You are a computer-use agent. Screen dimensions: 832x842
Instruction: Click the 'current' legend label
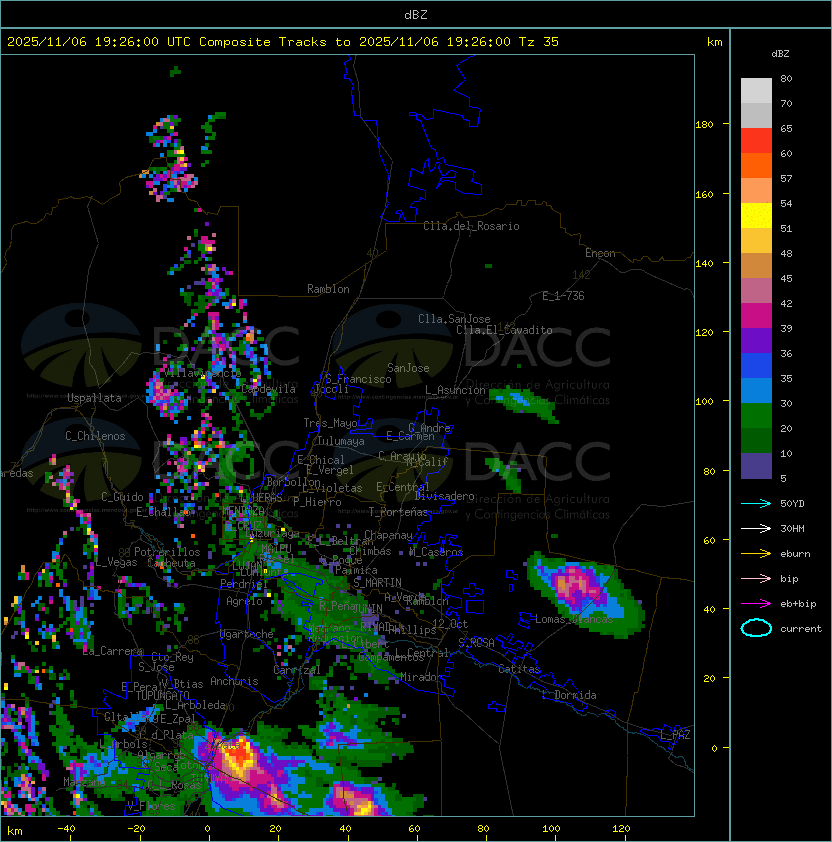801,629
